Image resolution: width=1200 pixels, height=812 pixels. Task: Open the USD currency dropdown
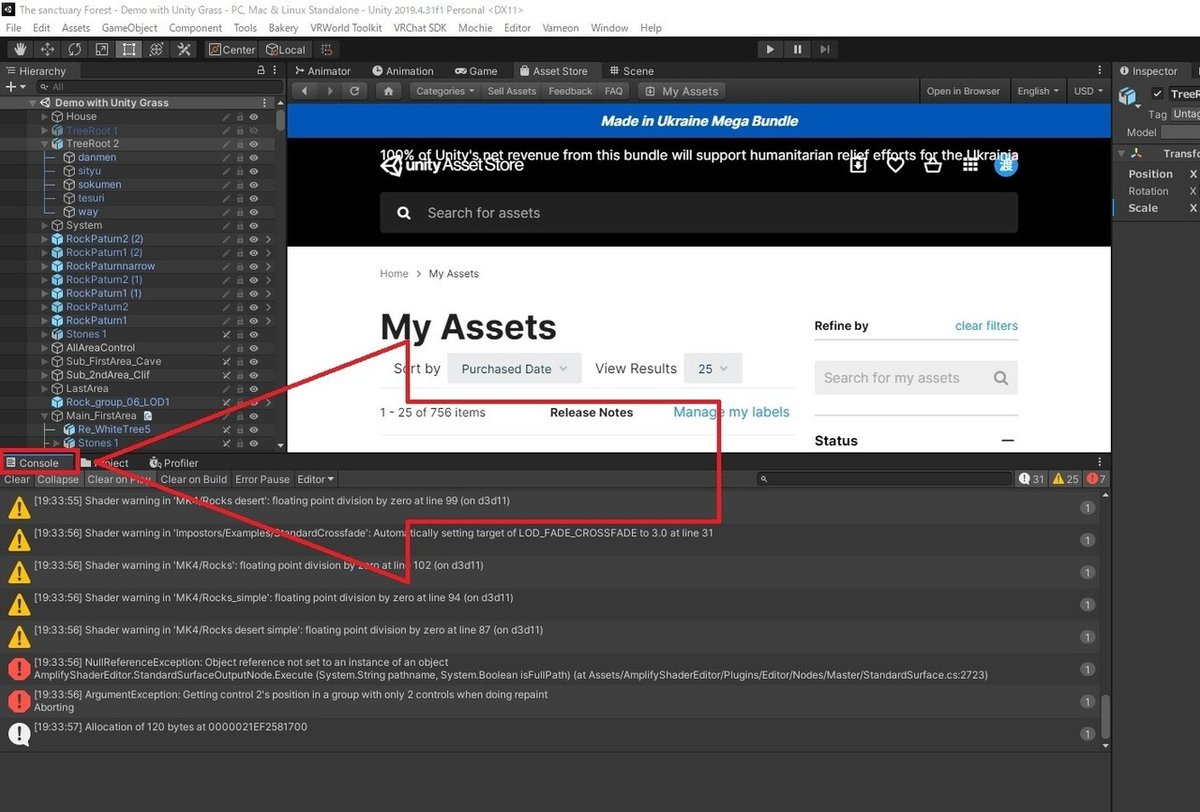(1087, 91)
